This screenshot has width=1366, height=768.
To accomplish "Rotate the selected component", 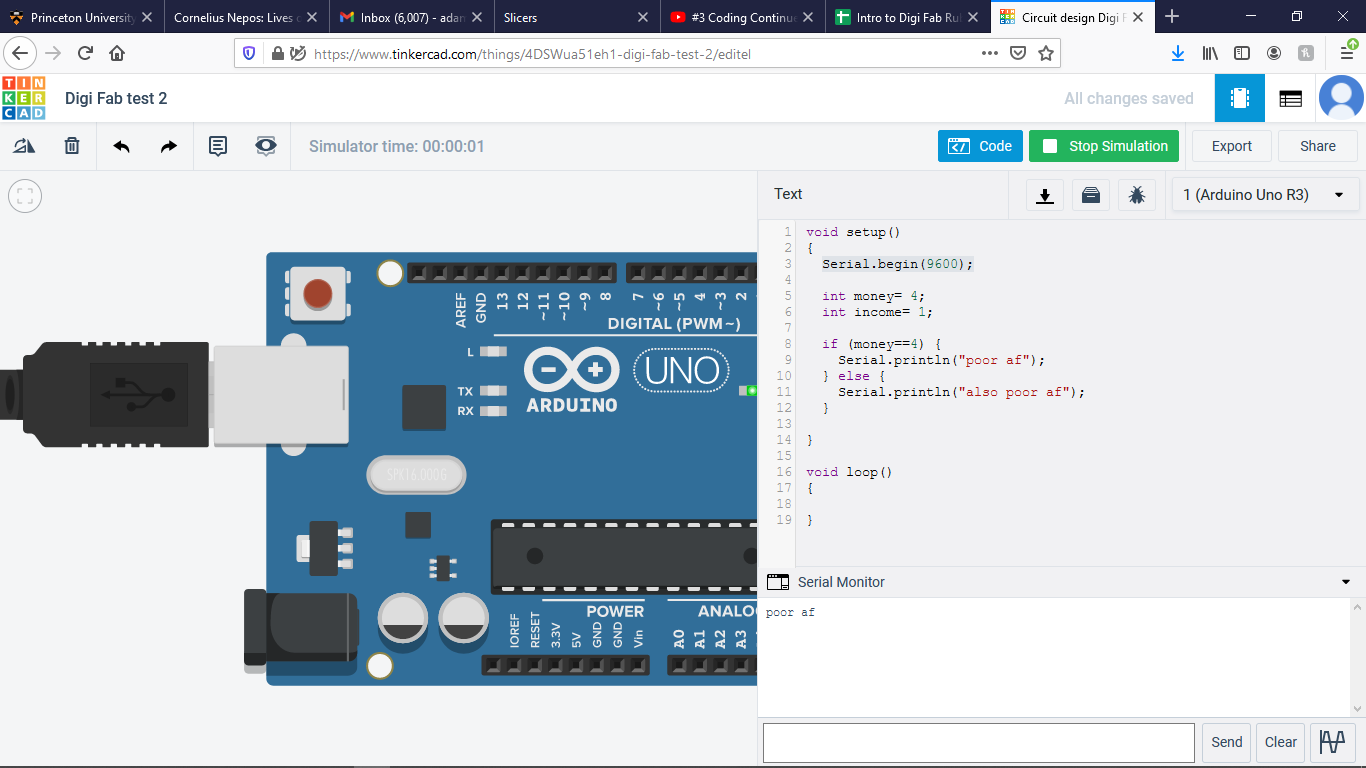I will pos(24,146).
